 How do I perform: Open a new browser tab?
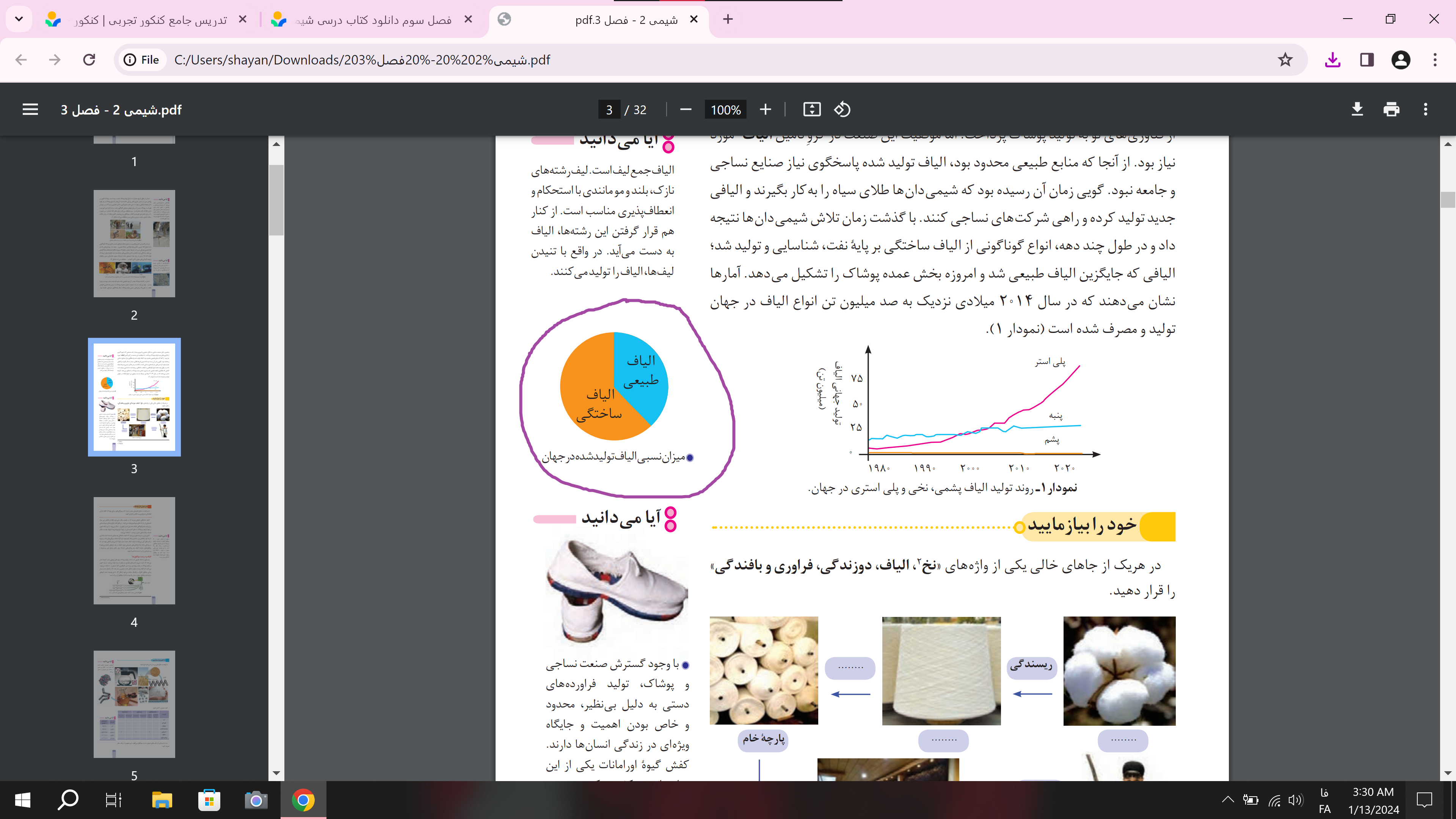(x=728, y=19)
